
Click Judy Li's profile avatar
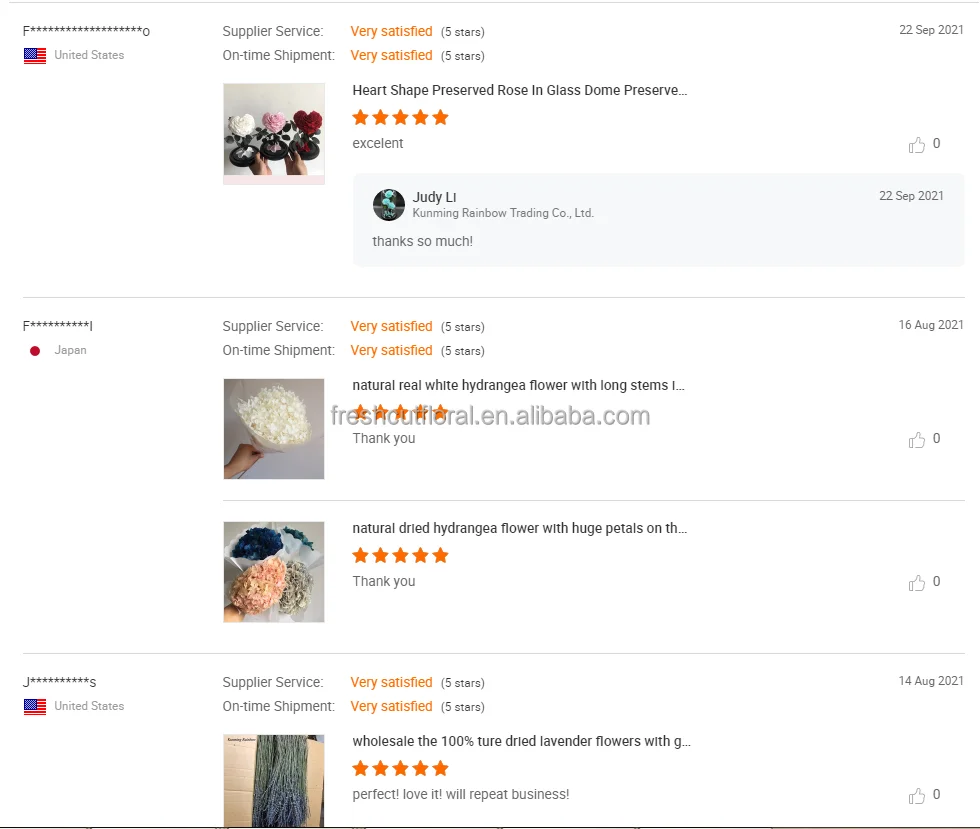[x=389, y=205]
